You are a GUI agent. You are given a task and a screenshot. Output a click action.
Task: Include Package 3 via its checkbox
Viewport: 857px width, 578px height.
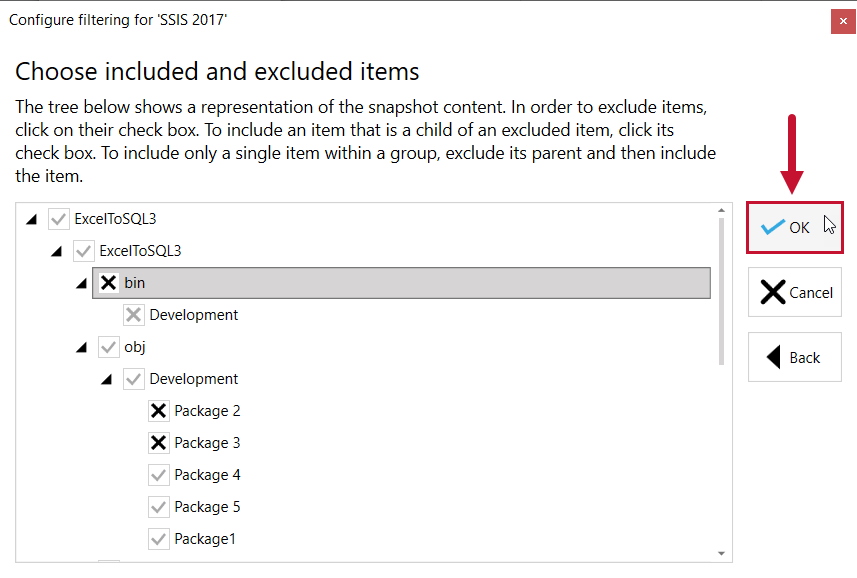(159, 443)
